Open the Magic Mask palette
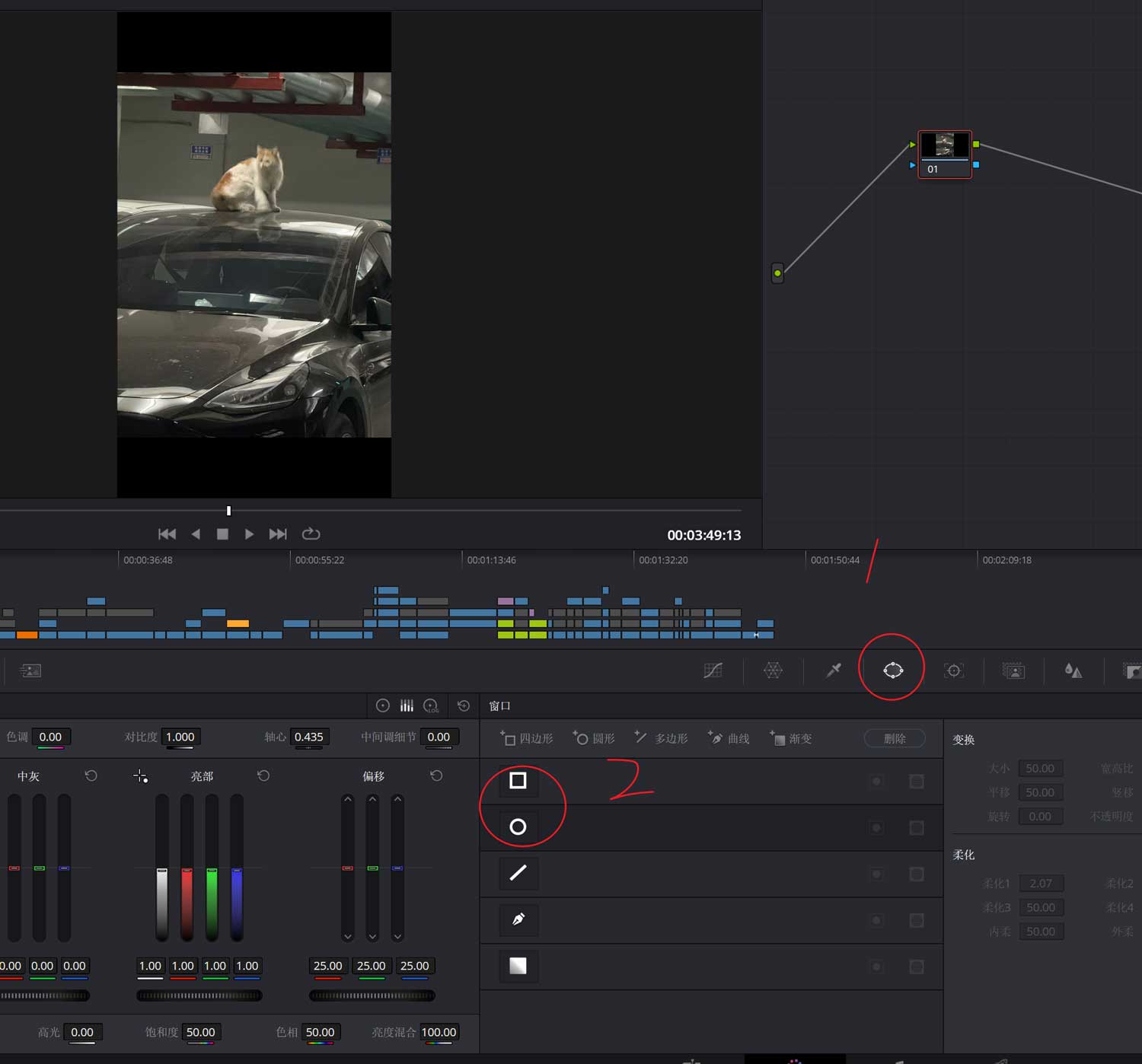1142x1064 pixels. (x=1013, y=671)
